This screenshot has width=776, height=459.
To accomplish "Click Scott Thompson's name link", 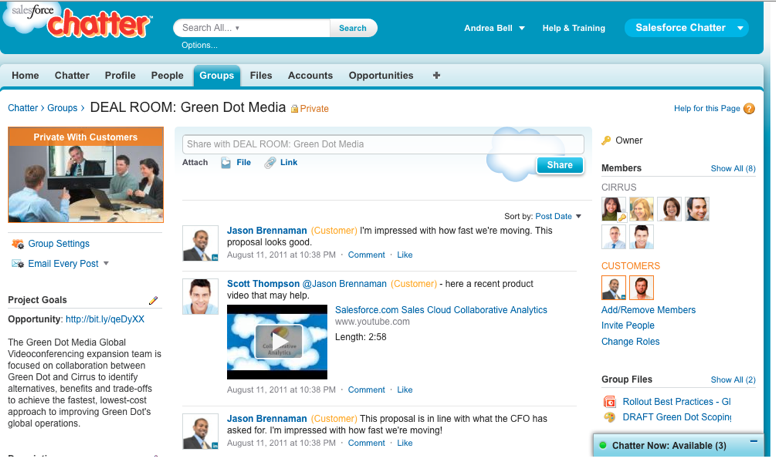I will (x=263, y=284).
